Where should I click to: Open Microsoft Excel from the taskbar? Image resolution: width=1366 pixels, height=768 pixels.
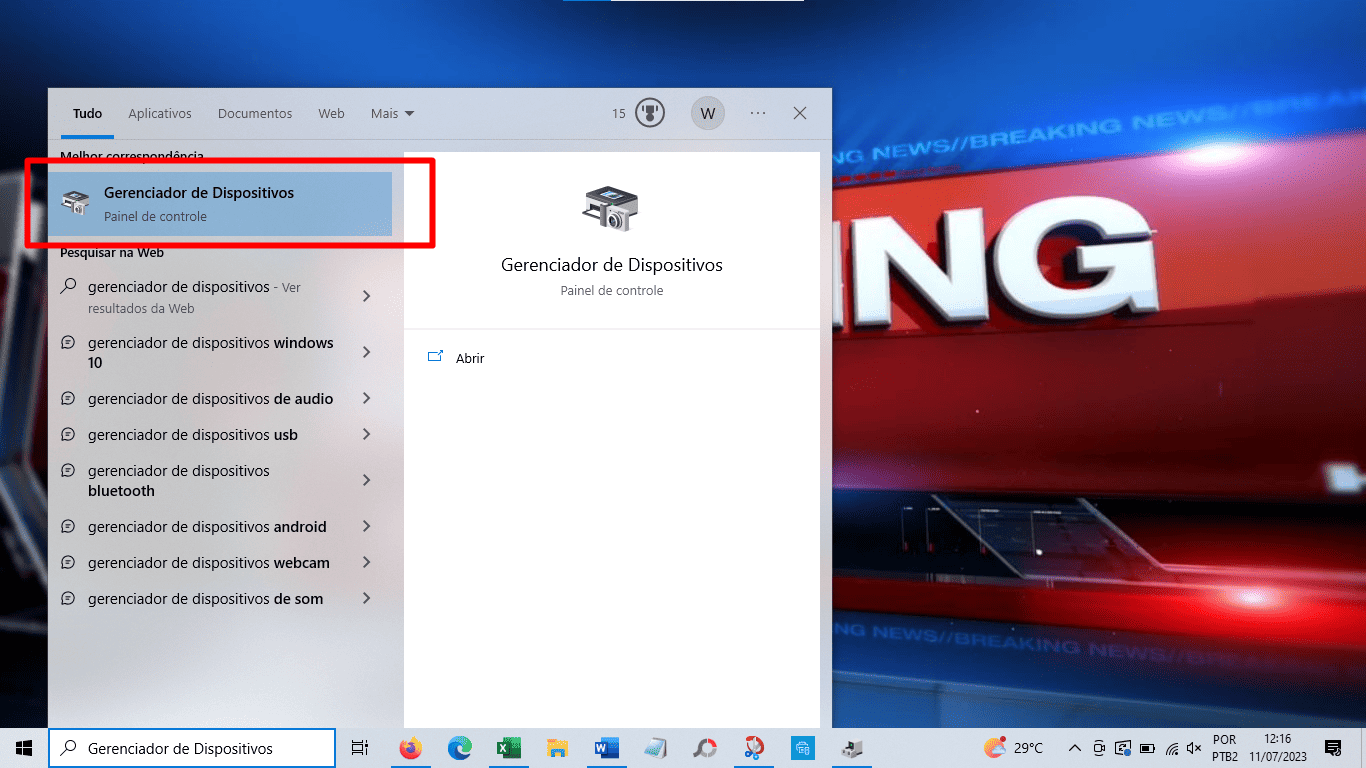coord(508,747)
